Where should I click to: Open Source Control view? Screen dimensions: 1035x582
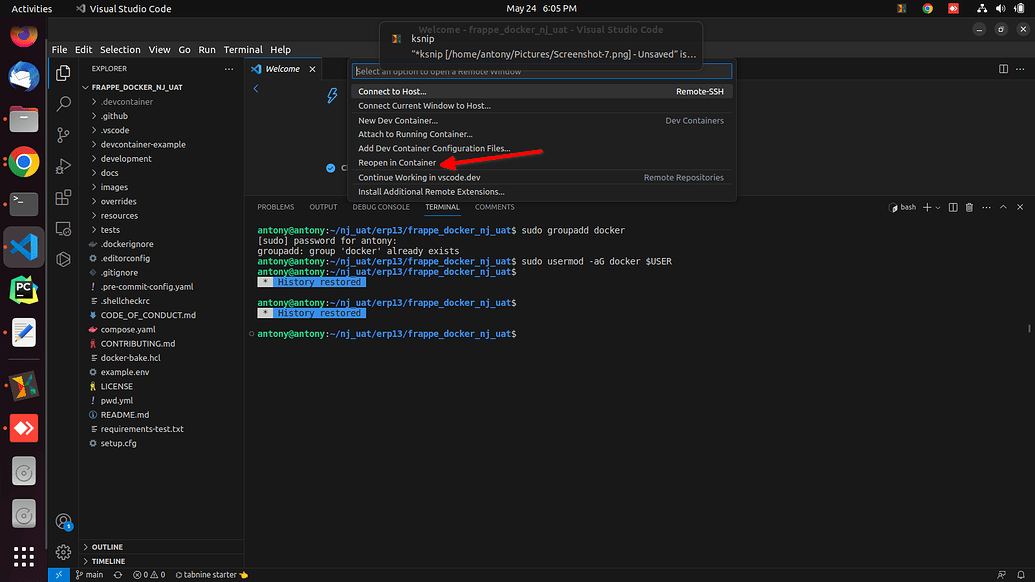coord(63,134)
